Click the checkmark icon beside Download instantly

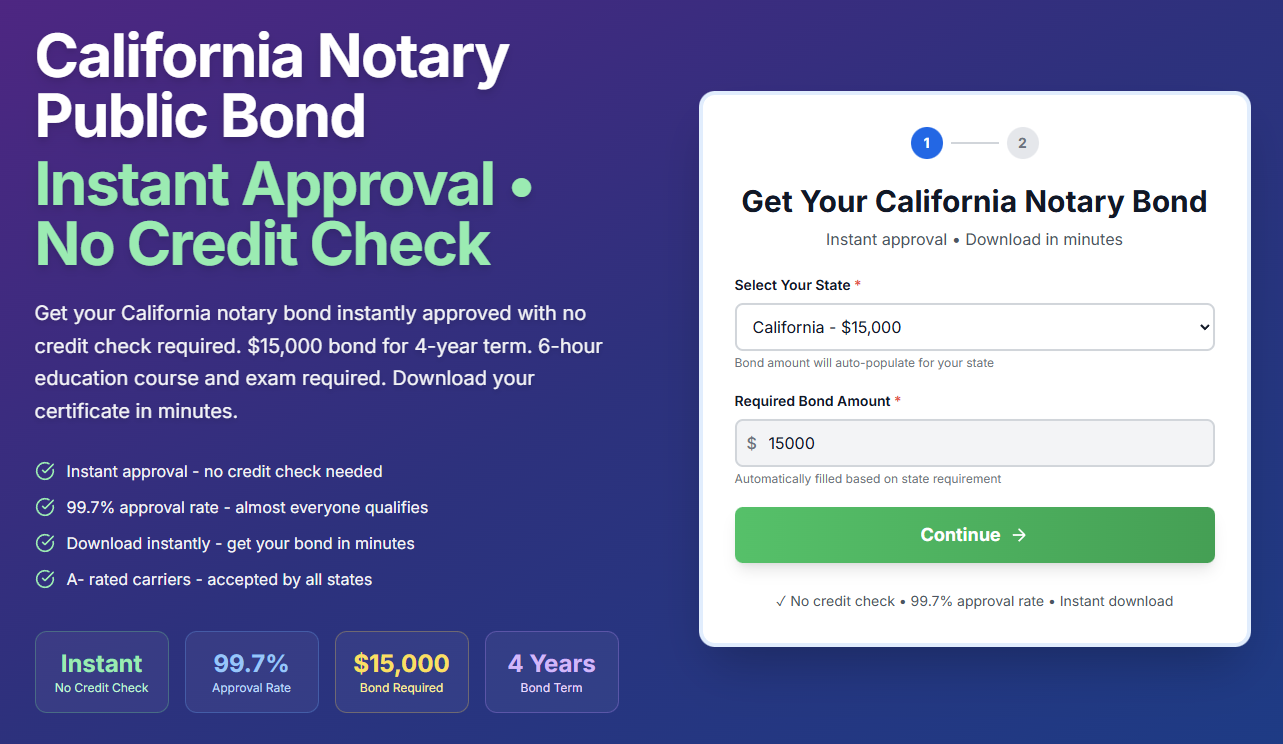45,543
